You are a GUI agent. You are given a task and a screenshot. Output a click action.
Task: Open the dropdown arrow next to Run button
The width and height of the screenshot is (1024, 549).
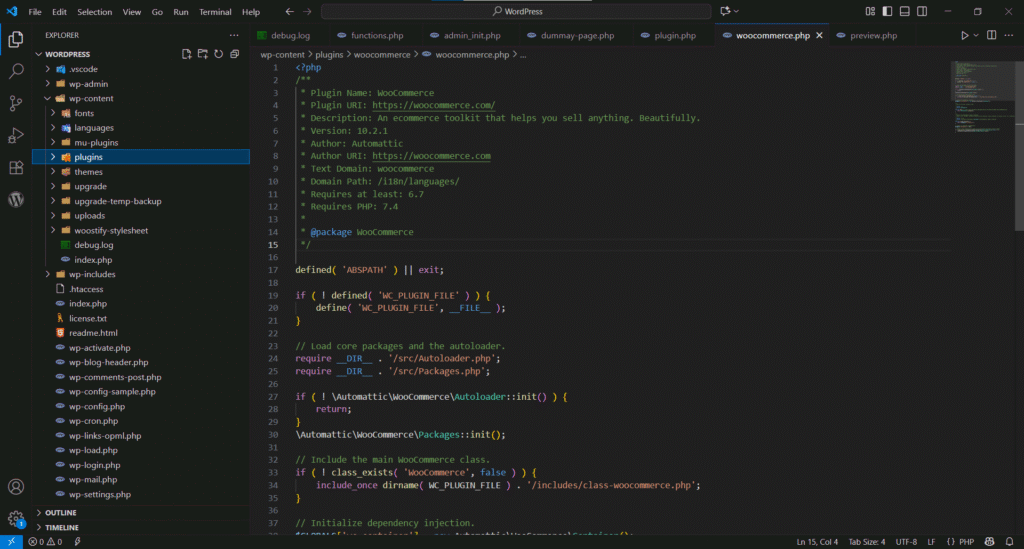pos(976,35)
